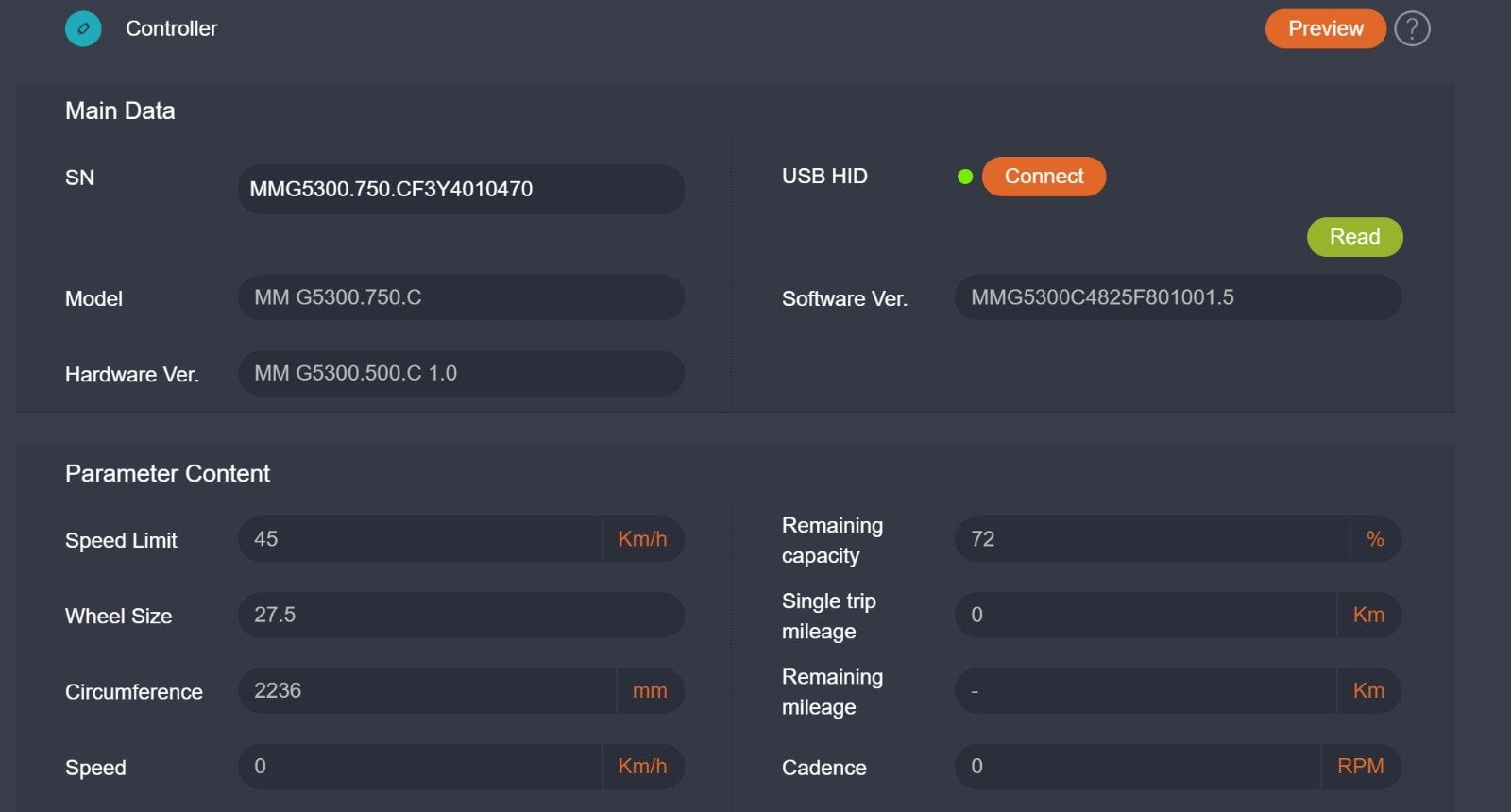
Task: Focus the Remaining mileage field
Action: click(x=1146, y=690)
